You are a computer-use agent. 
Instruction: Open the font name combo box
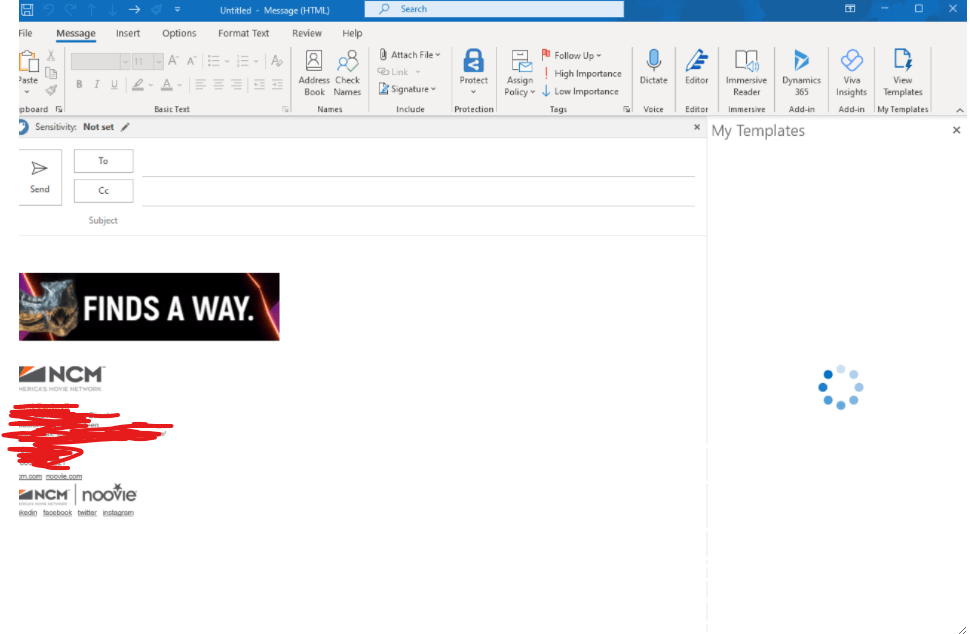pyautogui.click(x=100, y=61)
